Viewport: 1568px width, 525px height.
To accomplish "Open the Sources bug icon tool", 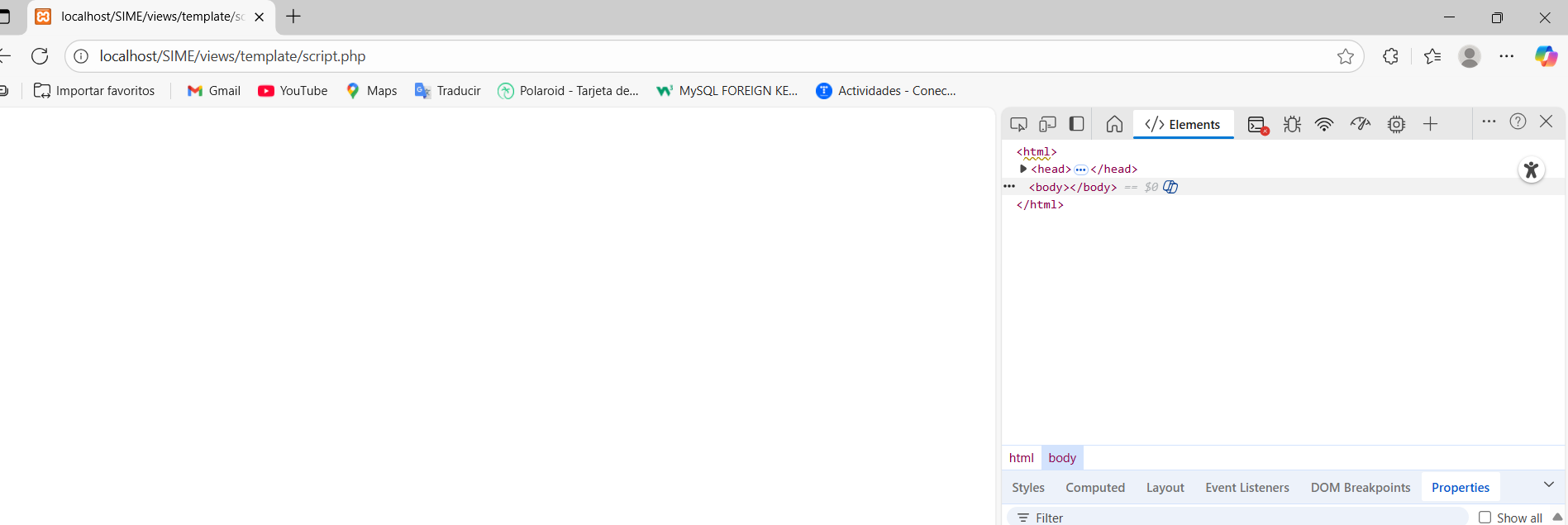I will click(1292, 124).
